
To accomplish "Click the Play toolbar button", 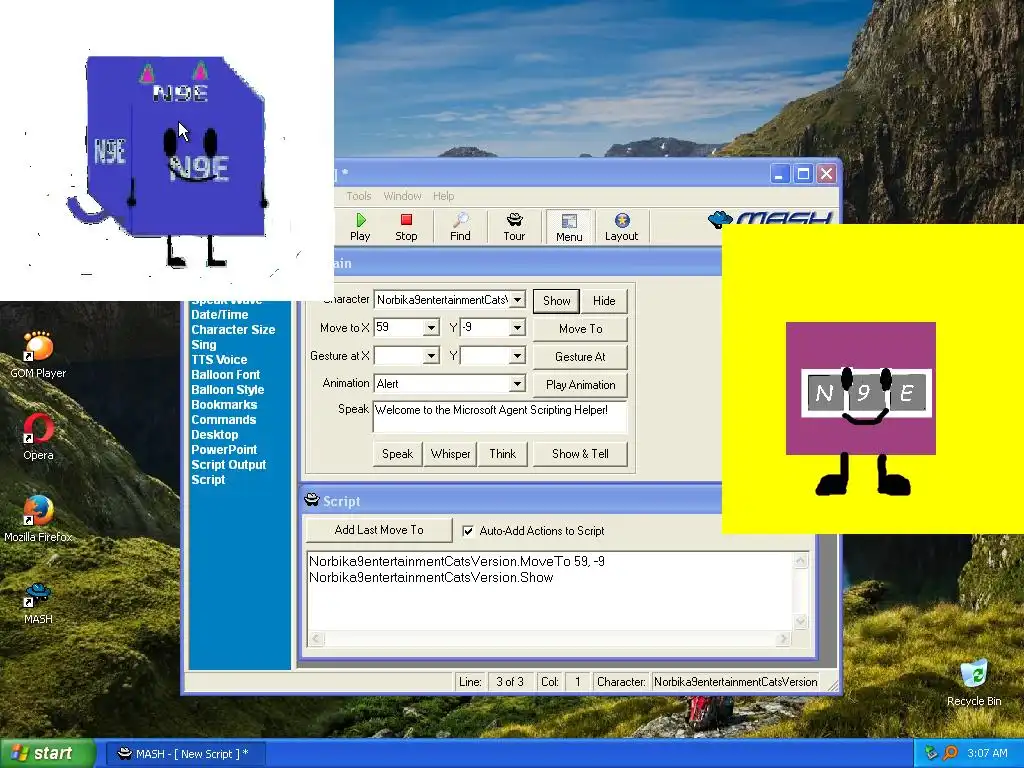I will pos(360,227).
